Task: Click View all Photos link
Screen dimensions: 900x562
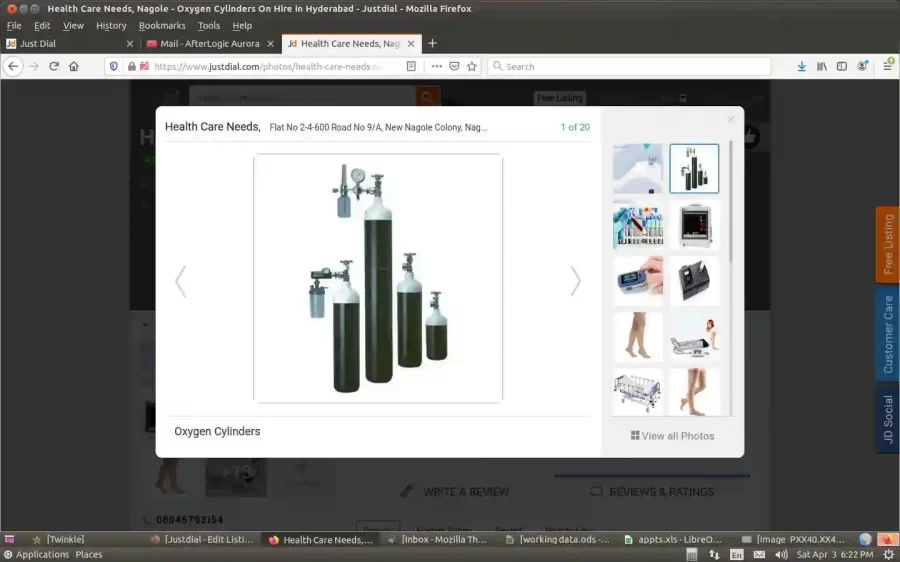Action: click(672, 436)
